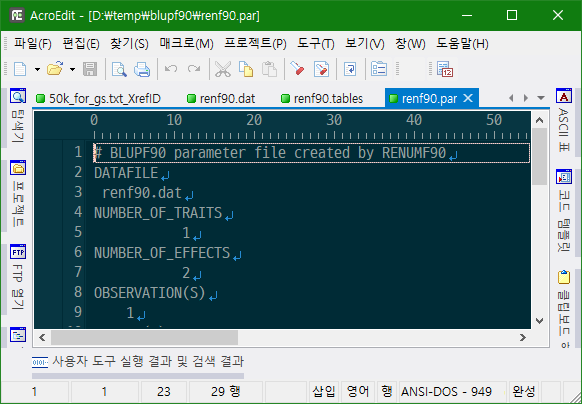582x404 pixels.
Task: Click the NUMBER_OF_EFFECTS line
Action: [x=162, y=254]
